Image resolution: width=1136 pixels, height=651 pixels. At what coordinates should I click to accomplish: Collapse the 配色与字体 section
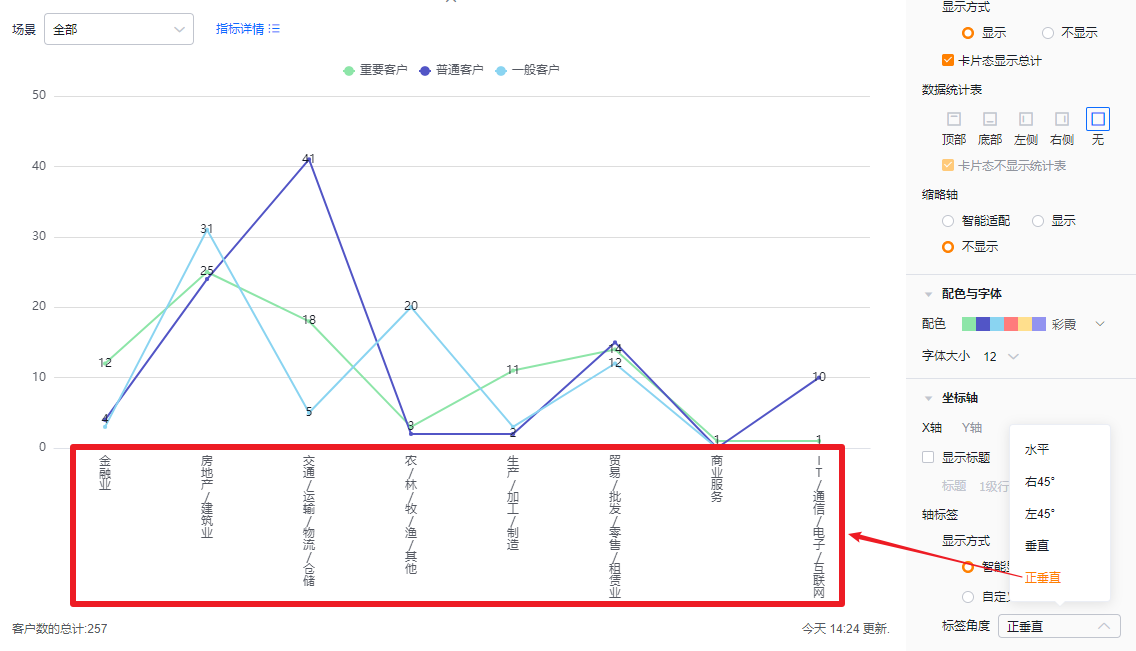[x=928, y=294]
